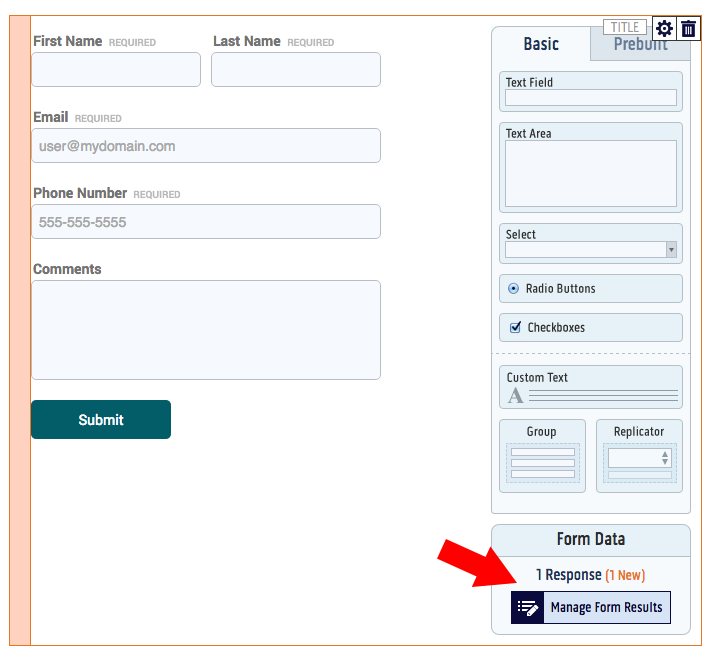
Task: Choose the Checkboxes element
Action: point(591,328)
